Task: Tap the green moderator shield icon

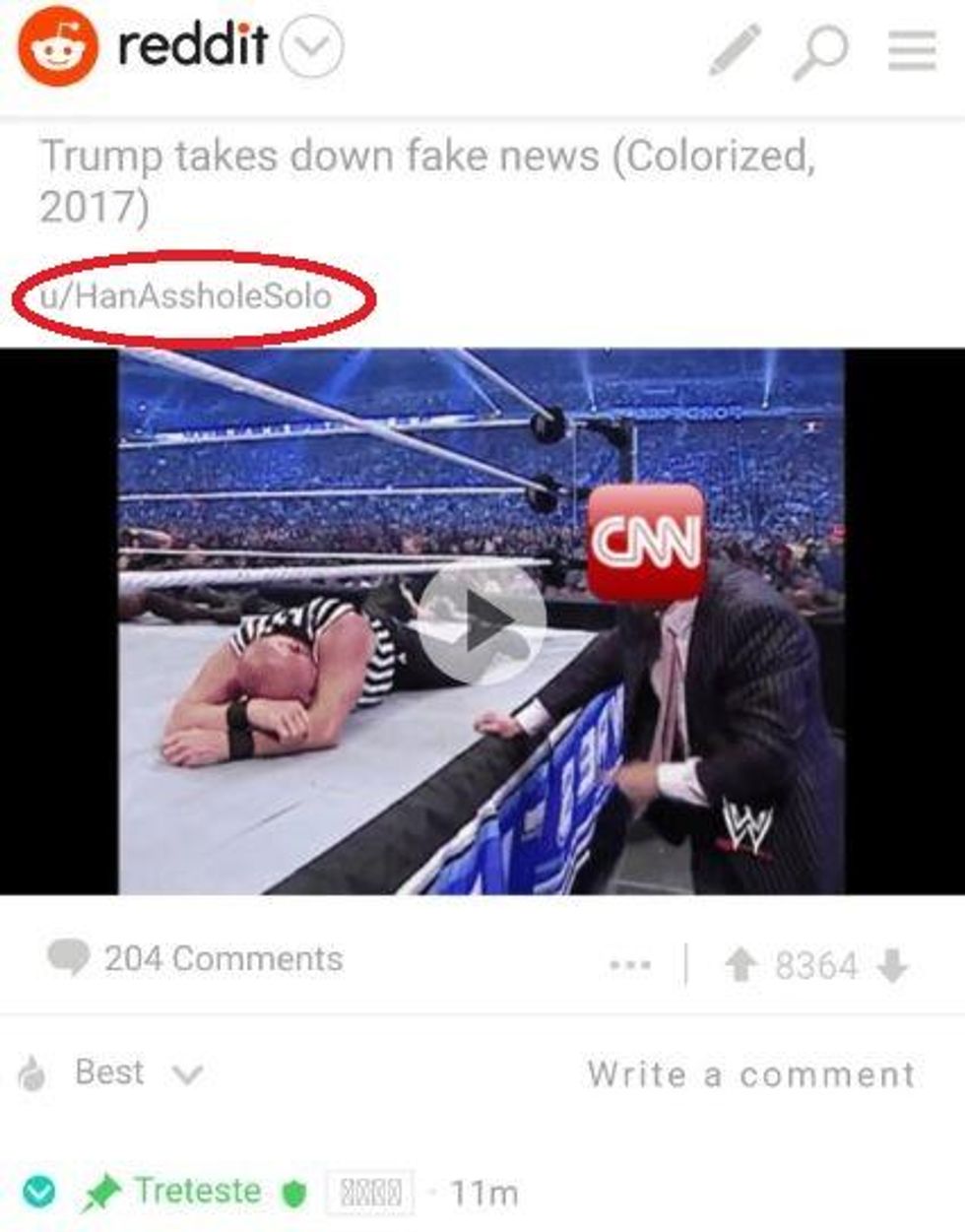Action: click(x=293, y=1194)
